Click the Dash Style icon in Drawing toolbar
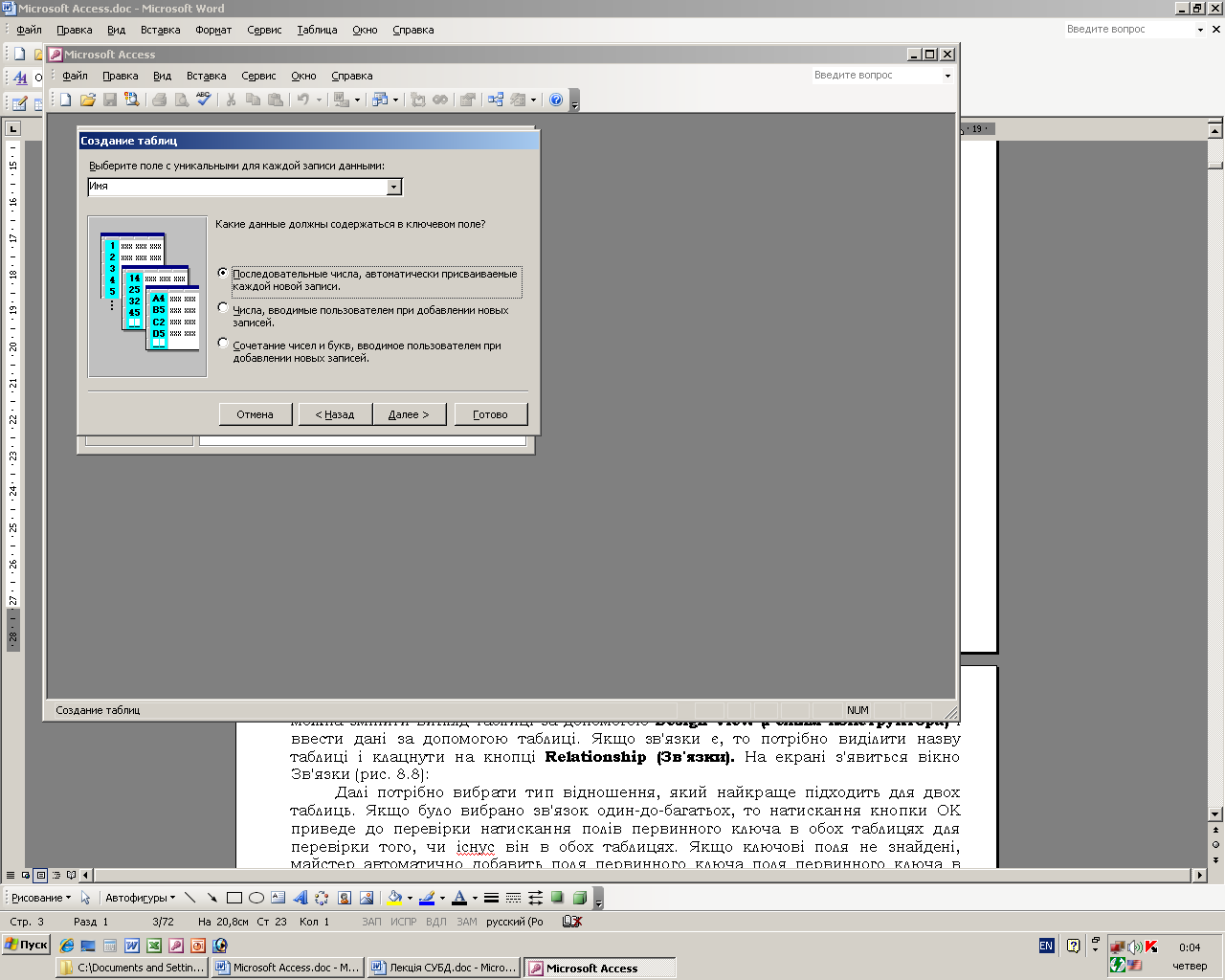The height and width of the screenshot is (980, 1225). point(513,898)
